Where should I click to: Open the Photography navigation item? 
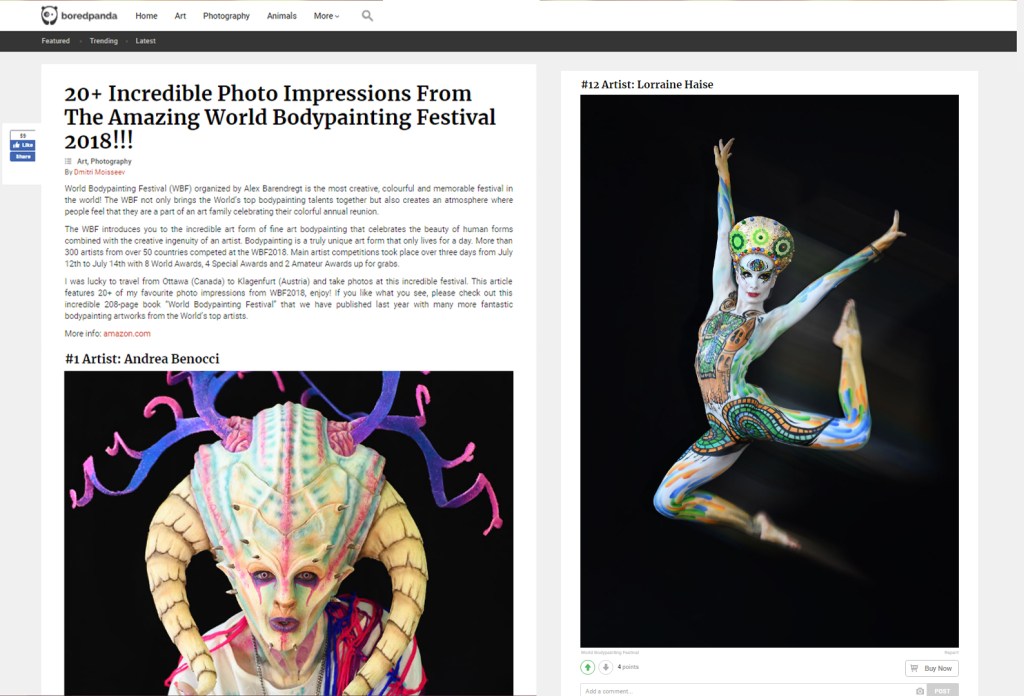(x=226, y=16)
